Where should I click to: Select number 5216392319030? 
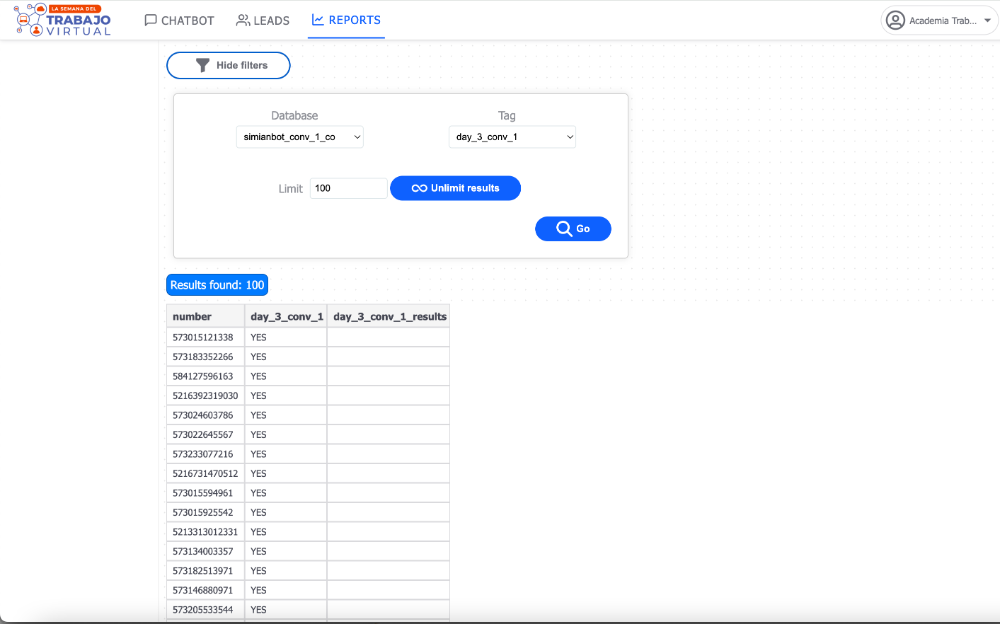205,396
